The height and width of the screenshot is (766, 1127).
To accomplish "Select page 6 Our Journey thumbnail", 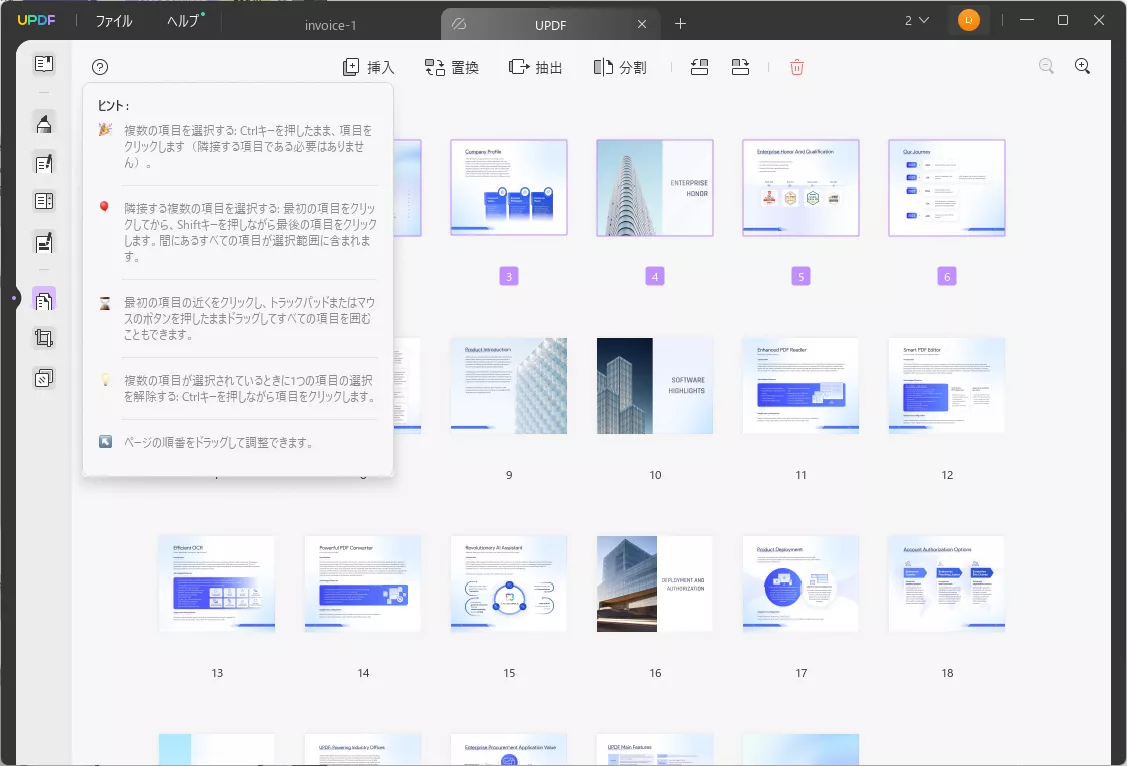I will [x=947, y=188].
